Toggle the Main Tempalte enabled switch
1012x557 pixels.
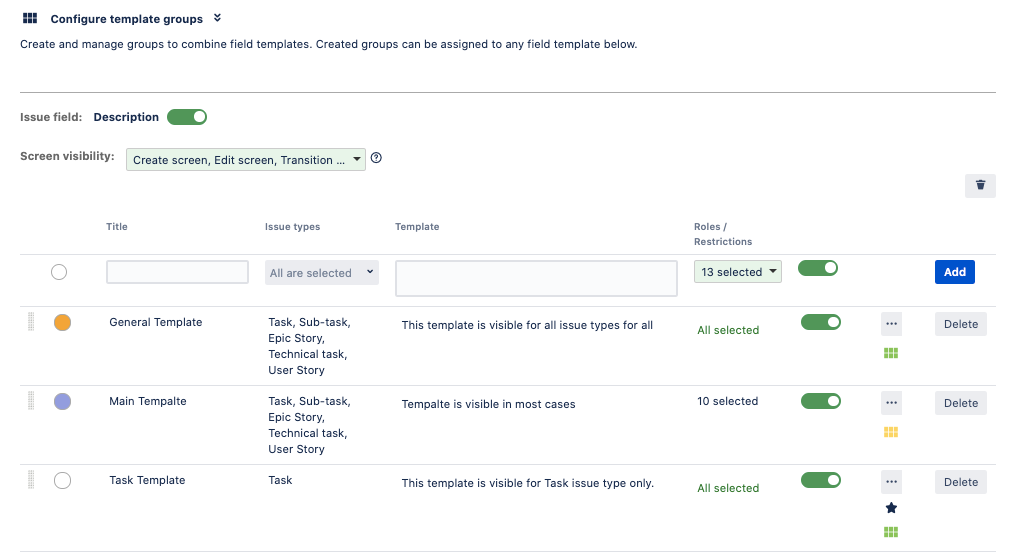821,401
